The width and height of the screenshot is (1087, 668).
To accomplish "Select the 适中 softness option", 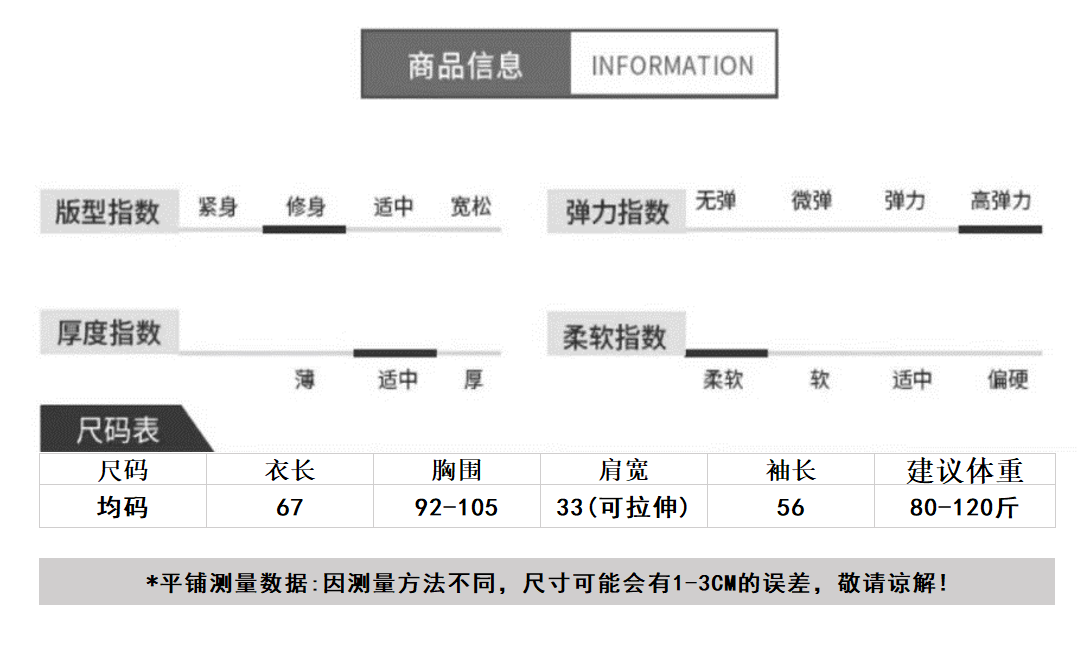I will point(912,379).
